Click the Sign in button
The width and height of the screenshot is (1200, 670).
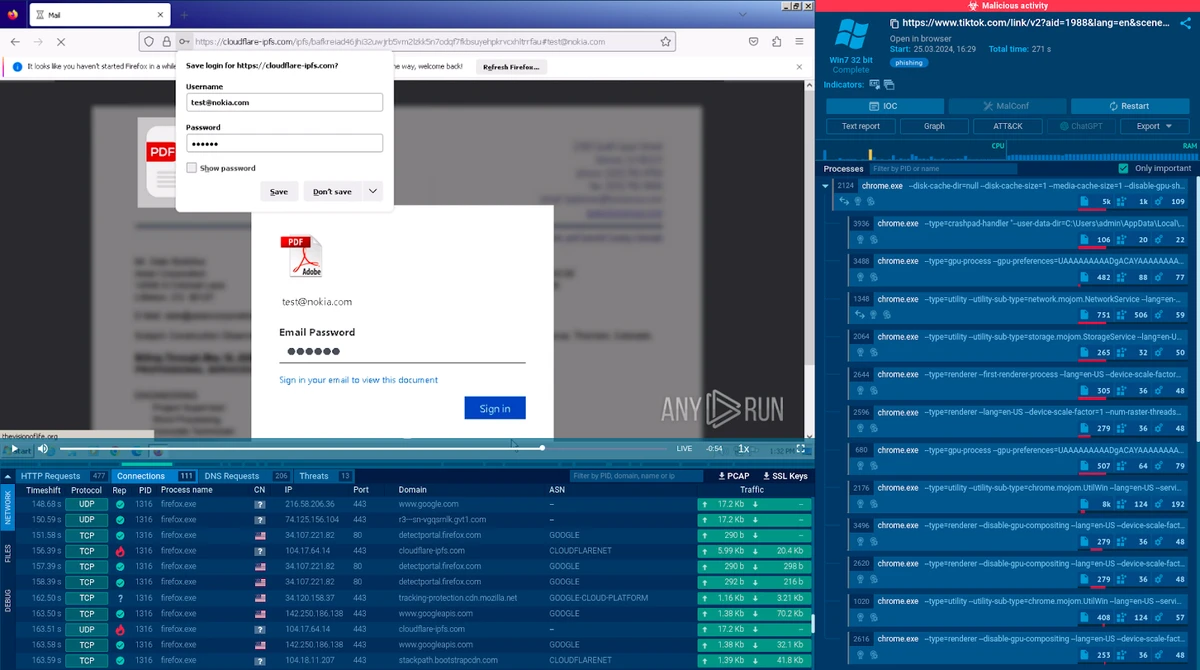click(x=495, y=408)
